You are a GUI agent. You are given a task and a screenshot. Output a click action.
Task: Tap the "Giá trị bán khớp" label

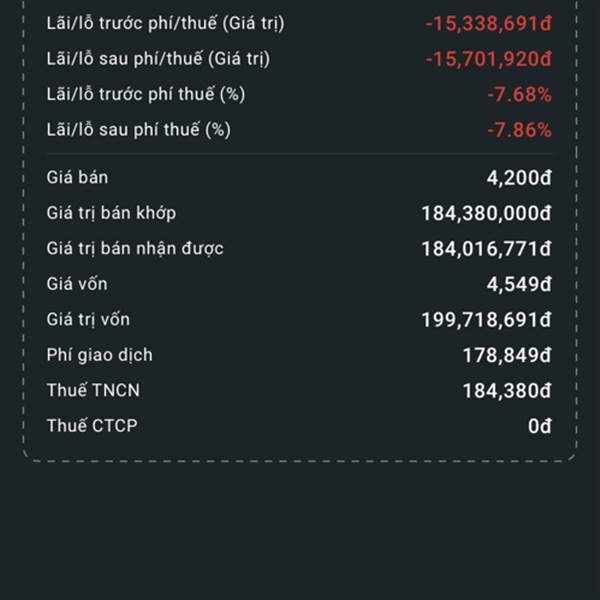[111, 213]
